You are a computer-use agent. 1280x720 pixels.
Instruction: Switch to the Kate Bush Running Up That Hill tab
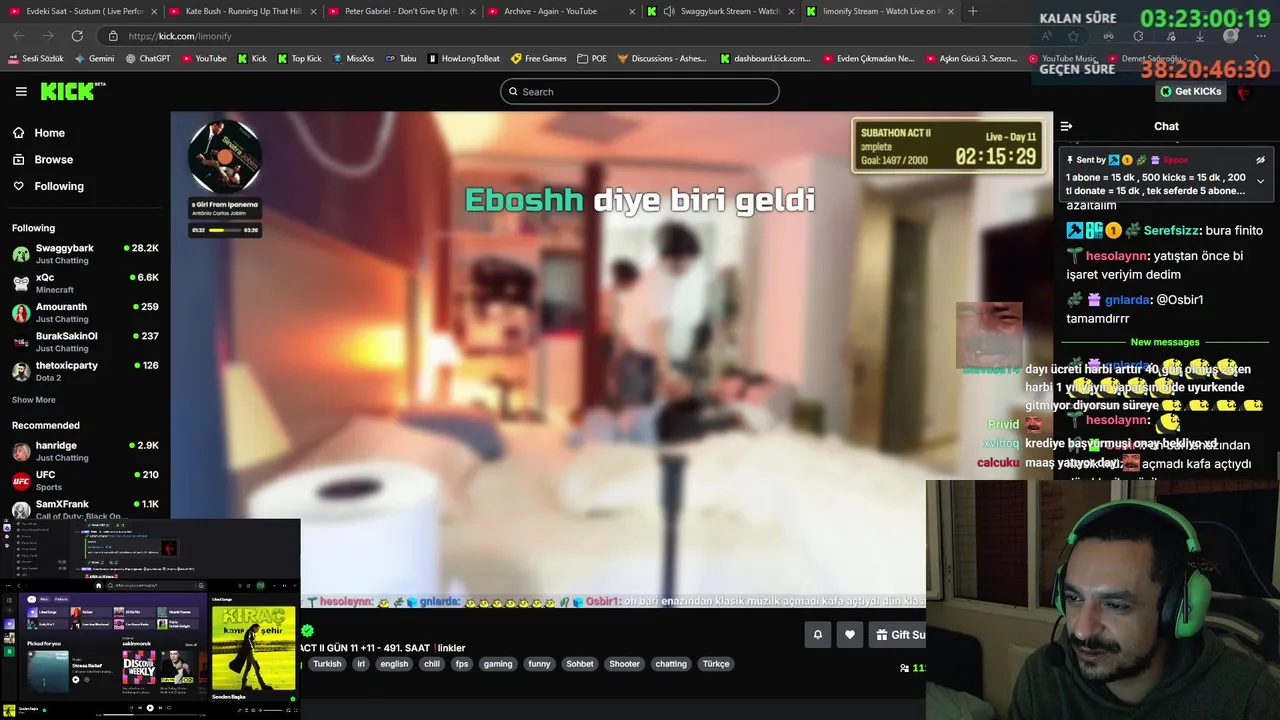click(241, 12)
